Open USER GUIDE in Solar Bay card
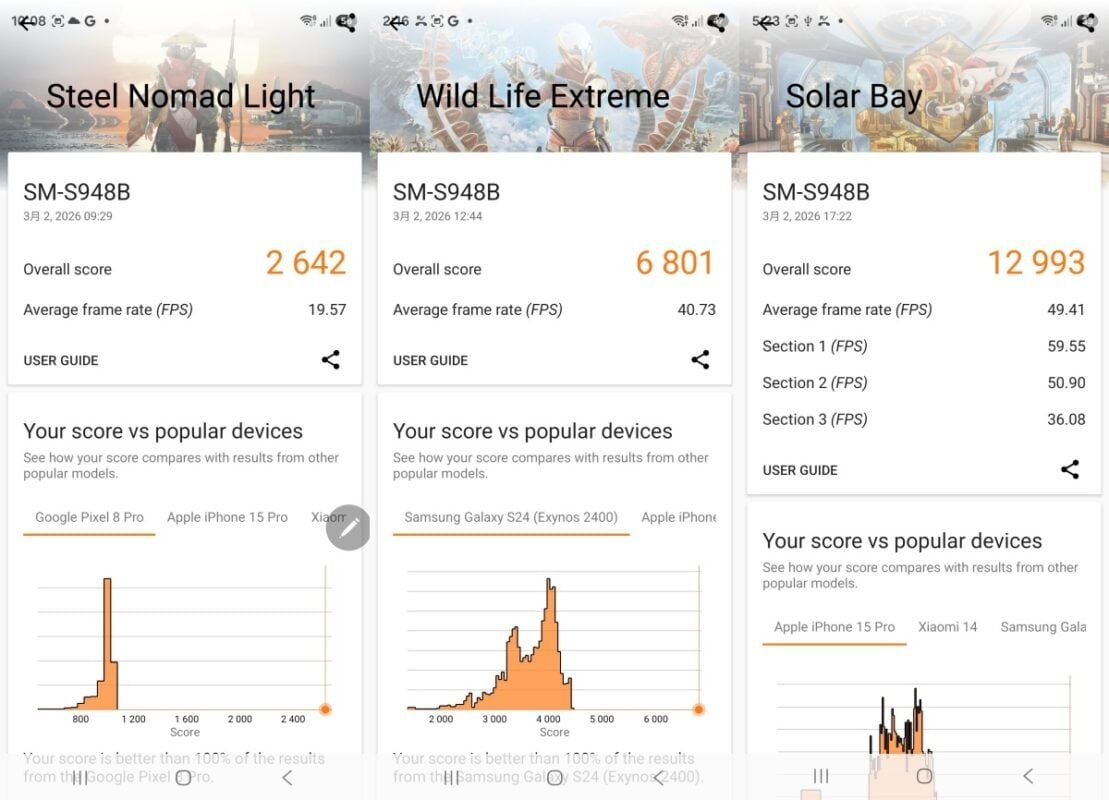Image resolution: width=1109 pixels, height=800 pixels. pyautogui.click(x=800, y=470)
